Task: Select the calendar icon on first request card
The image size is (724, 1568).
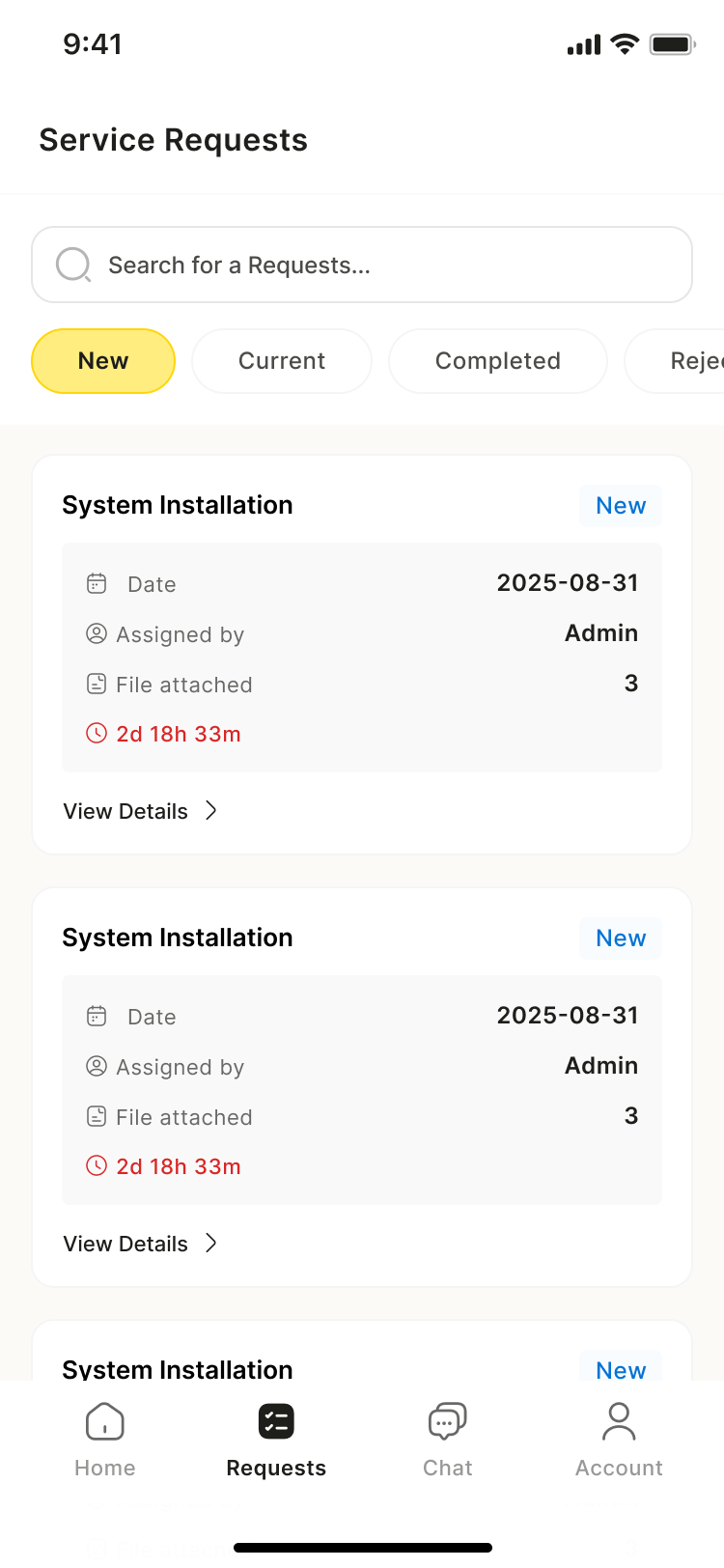Action: pos(97,583)
